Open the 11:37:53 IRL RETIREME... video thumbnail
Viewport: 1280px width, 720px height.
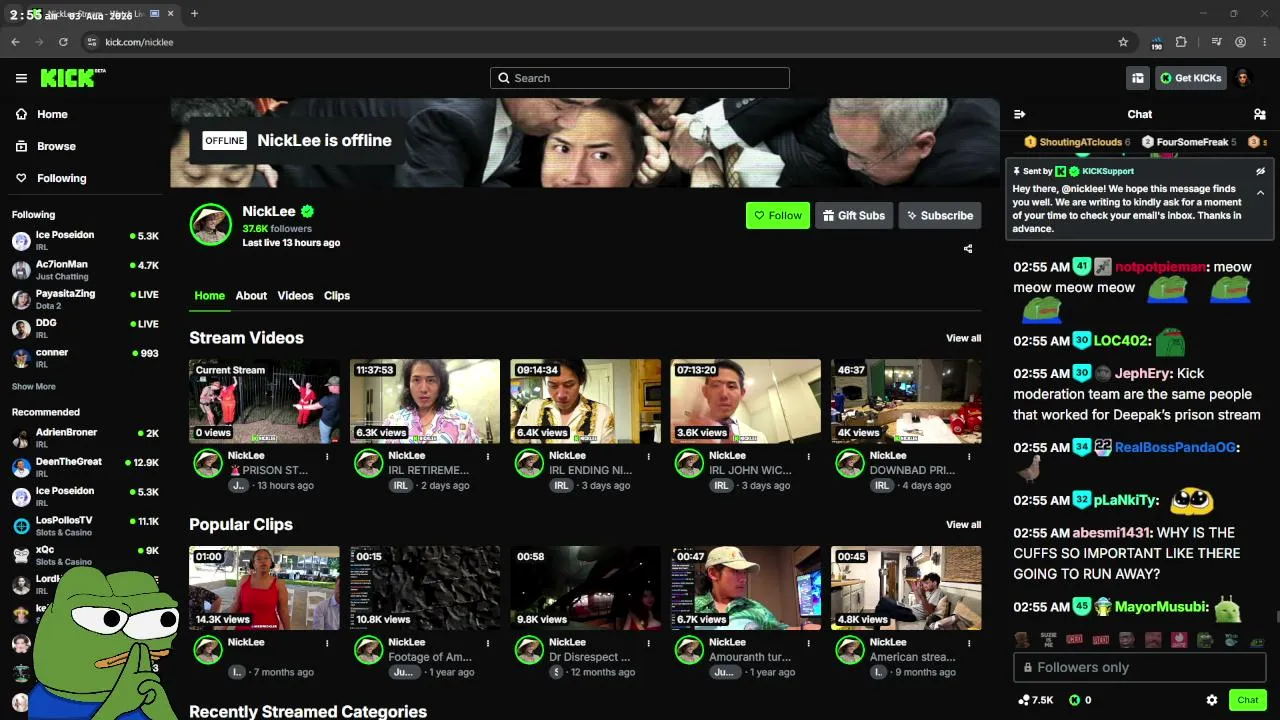(x=425, y=401)
